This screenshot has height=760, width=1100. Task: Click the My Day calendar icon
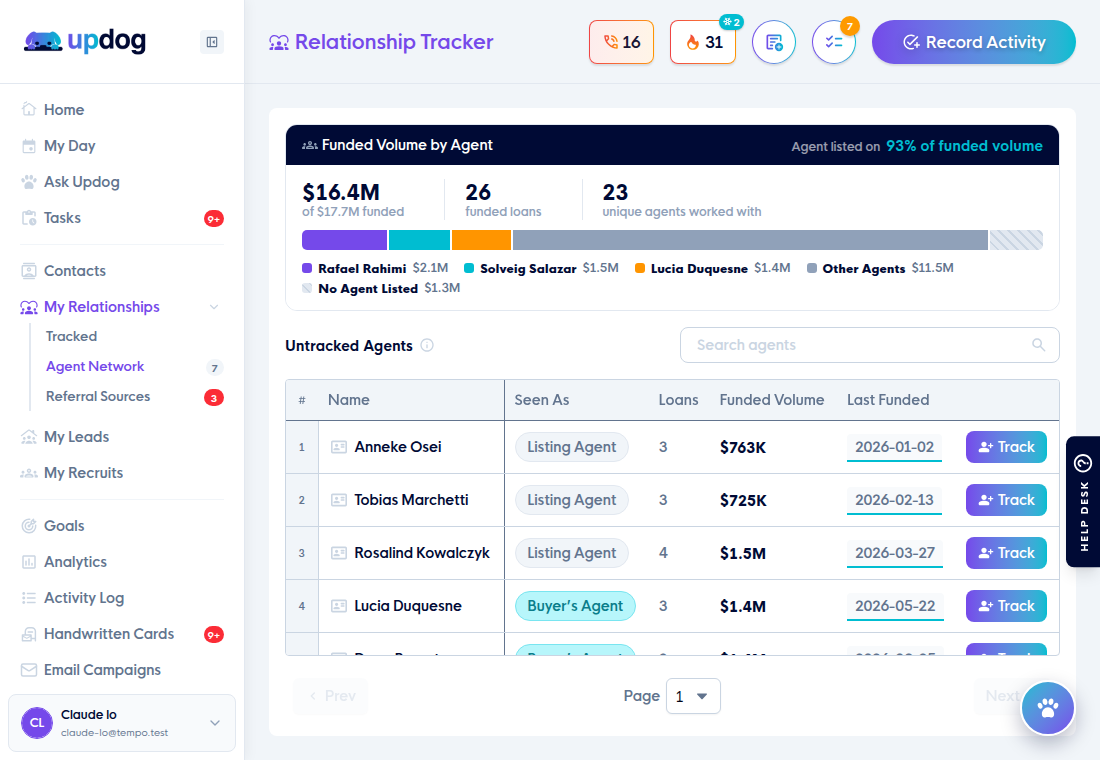[x=29, y=146]
